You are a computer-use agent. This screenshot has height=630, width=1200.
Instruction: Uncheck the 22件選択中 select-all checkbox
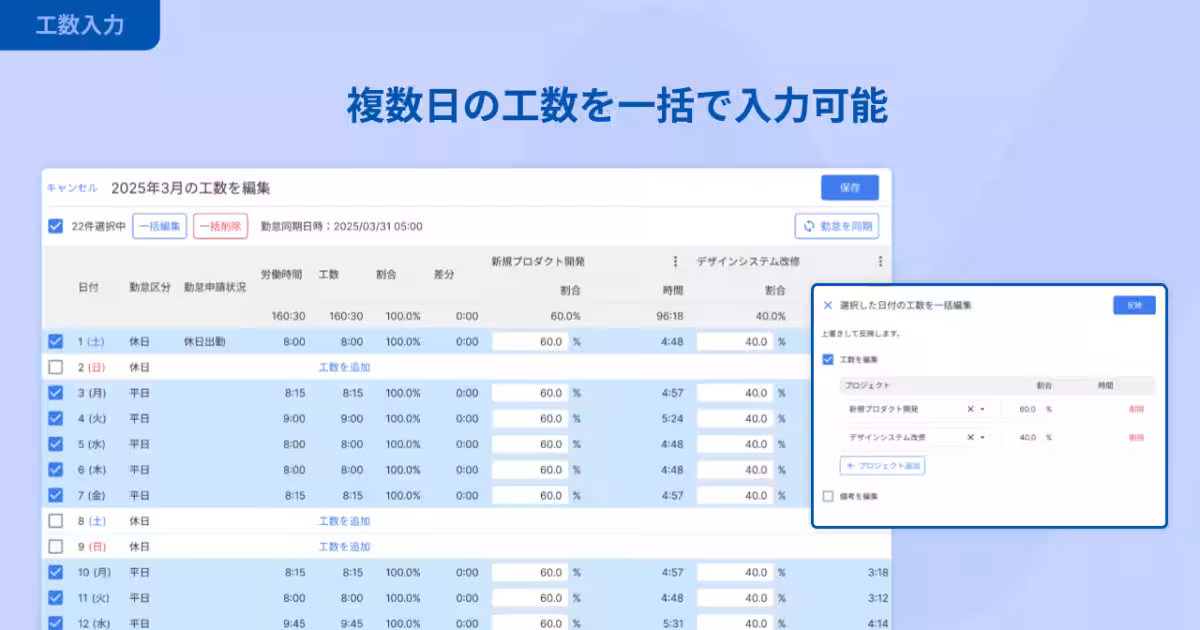point(53,226)
